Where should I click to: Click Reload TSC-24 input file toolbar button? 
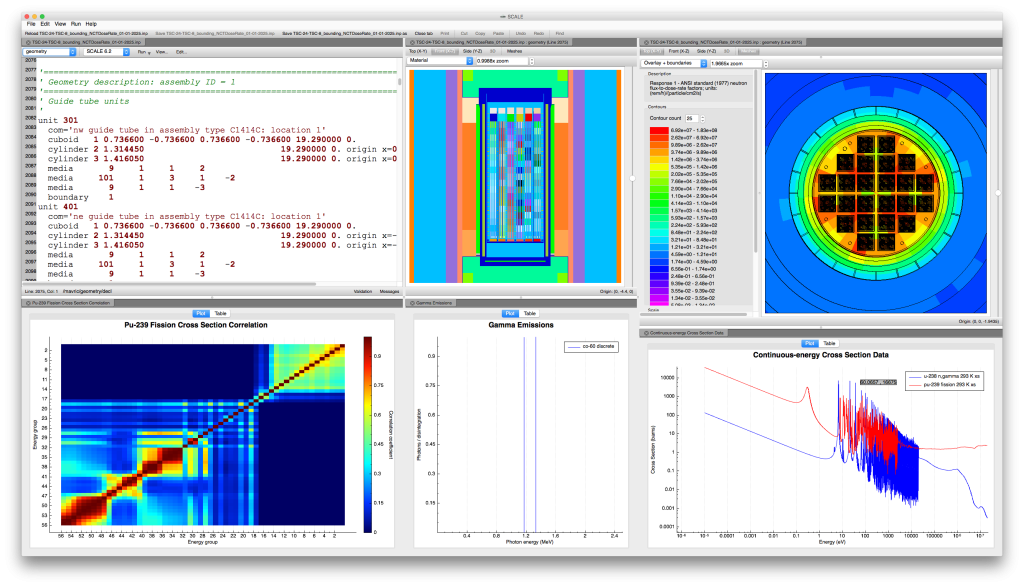click(86, 33)
